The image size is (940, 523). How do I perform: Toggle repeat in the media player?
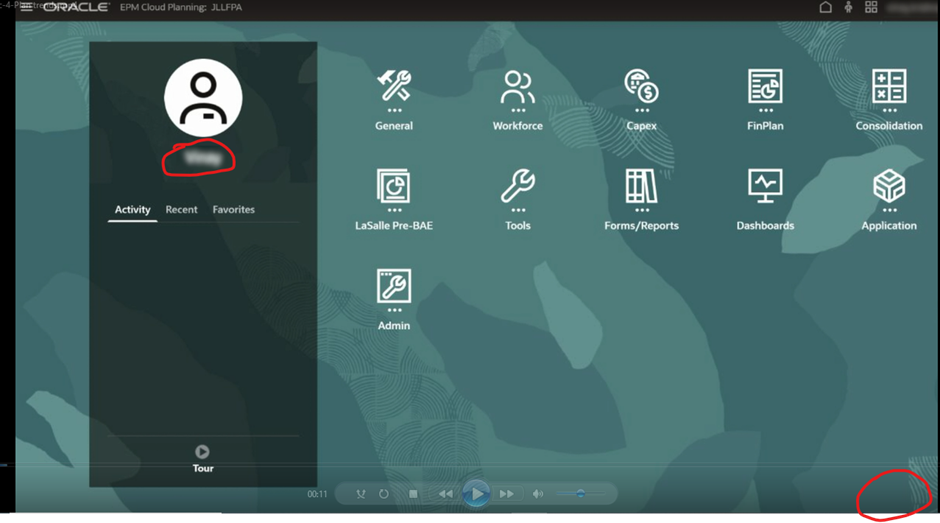tap(384, 494)
